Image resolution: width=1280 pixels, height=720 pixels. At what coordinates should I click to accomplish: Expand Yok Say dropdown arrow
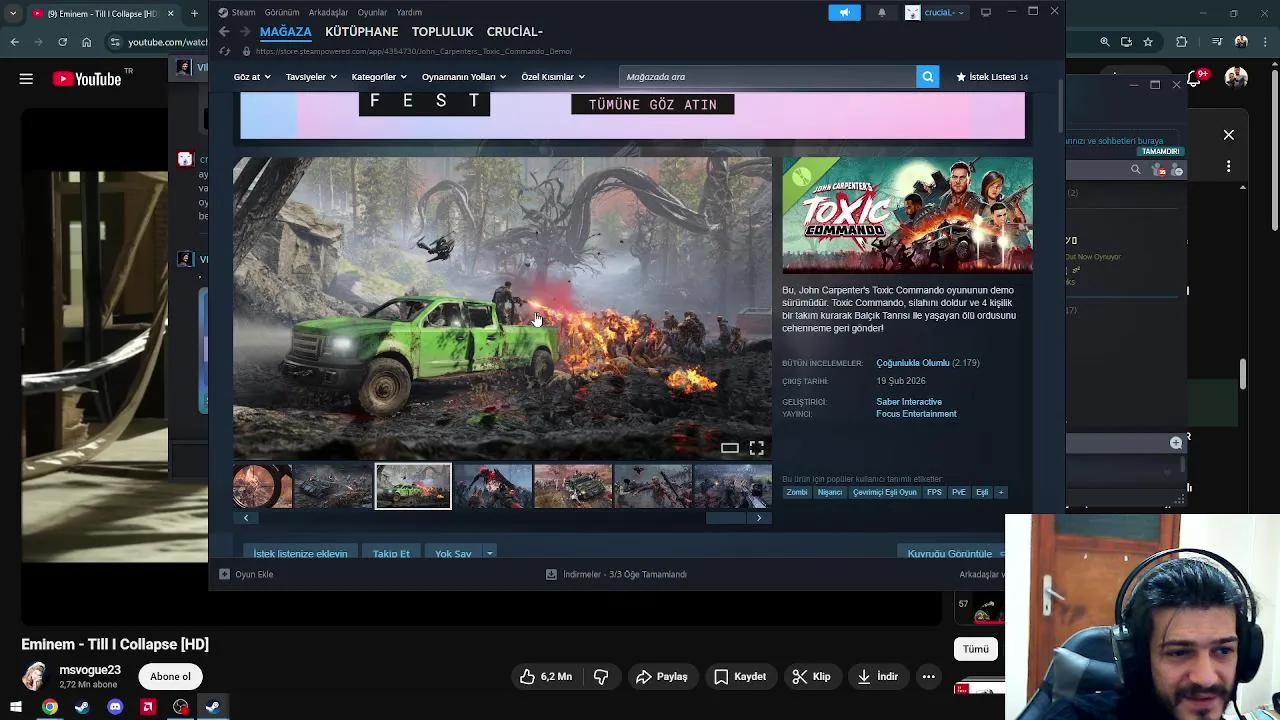(489, 553)
